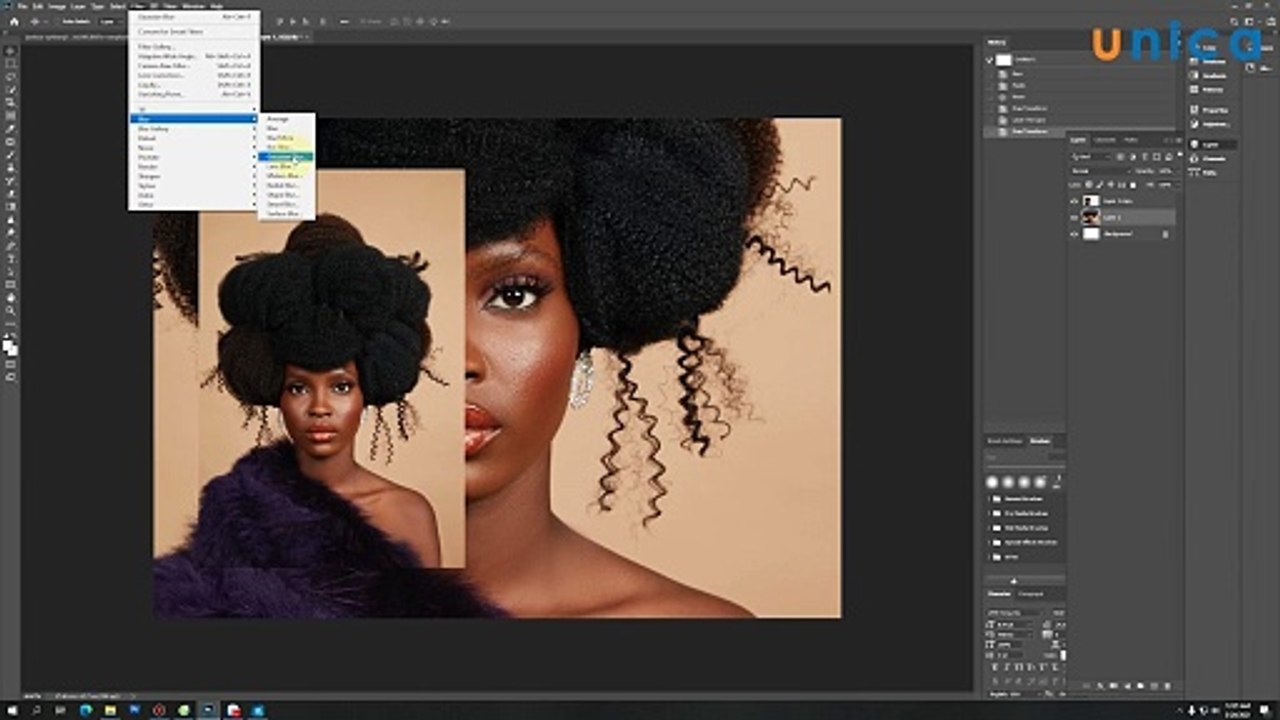Toggle the history brush source on the snapshot

tap(990, 60)
